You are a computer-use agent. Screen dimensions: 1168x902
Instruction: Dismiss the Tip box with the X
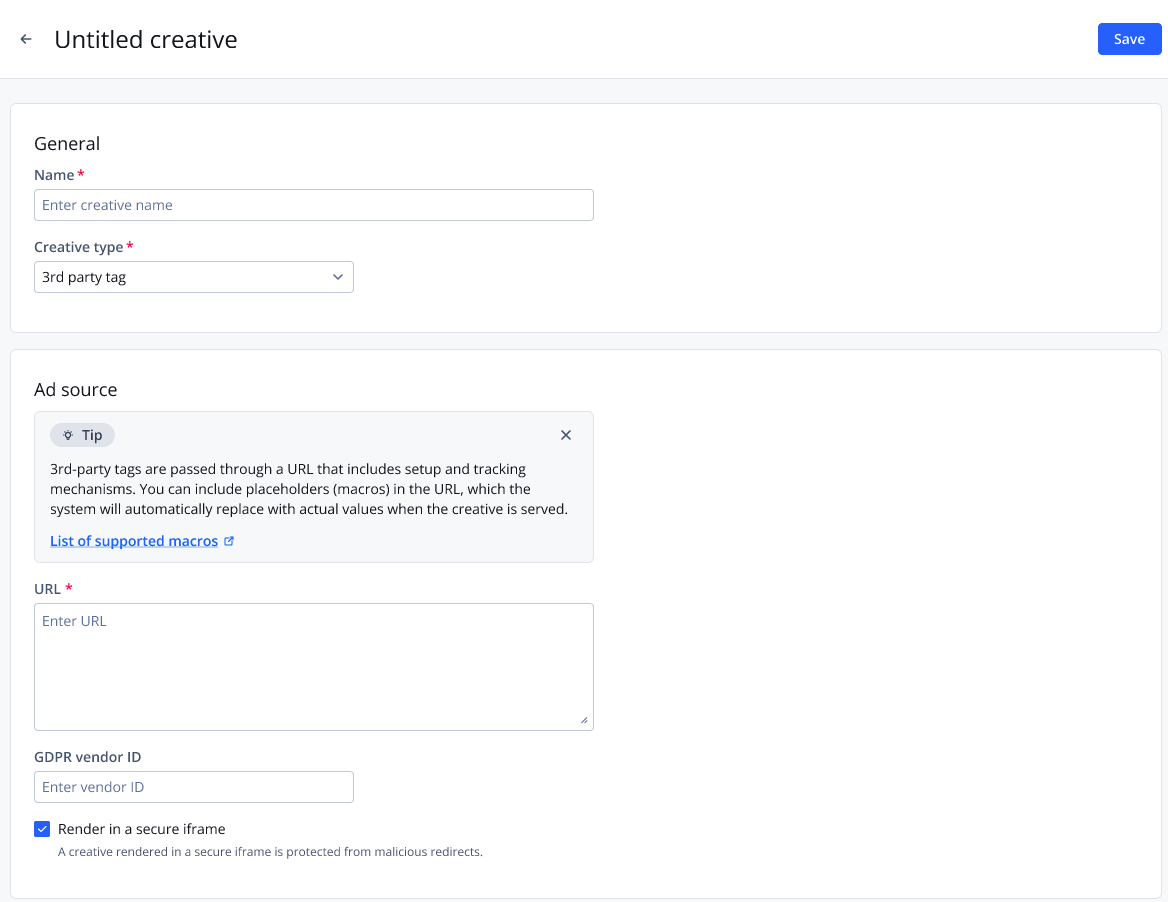point(566,435)
